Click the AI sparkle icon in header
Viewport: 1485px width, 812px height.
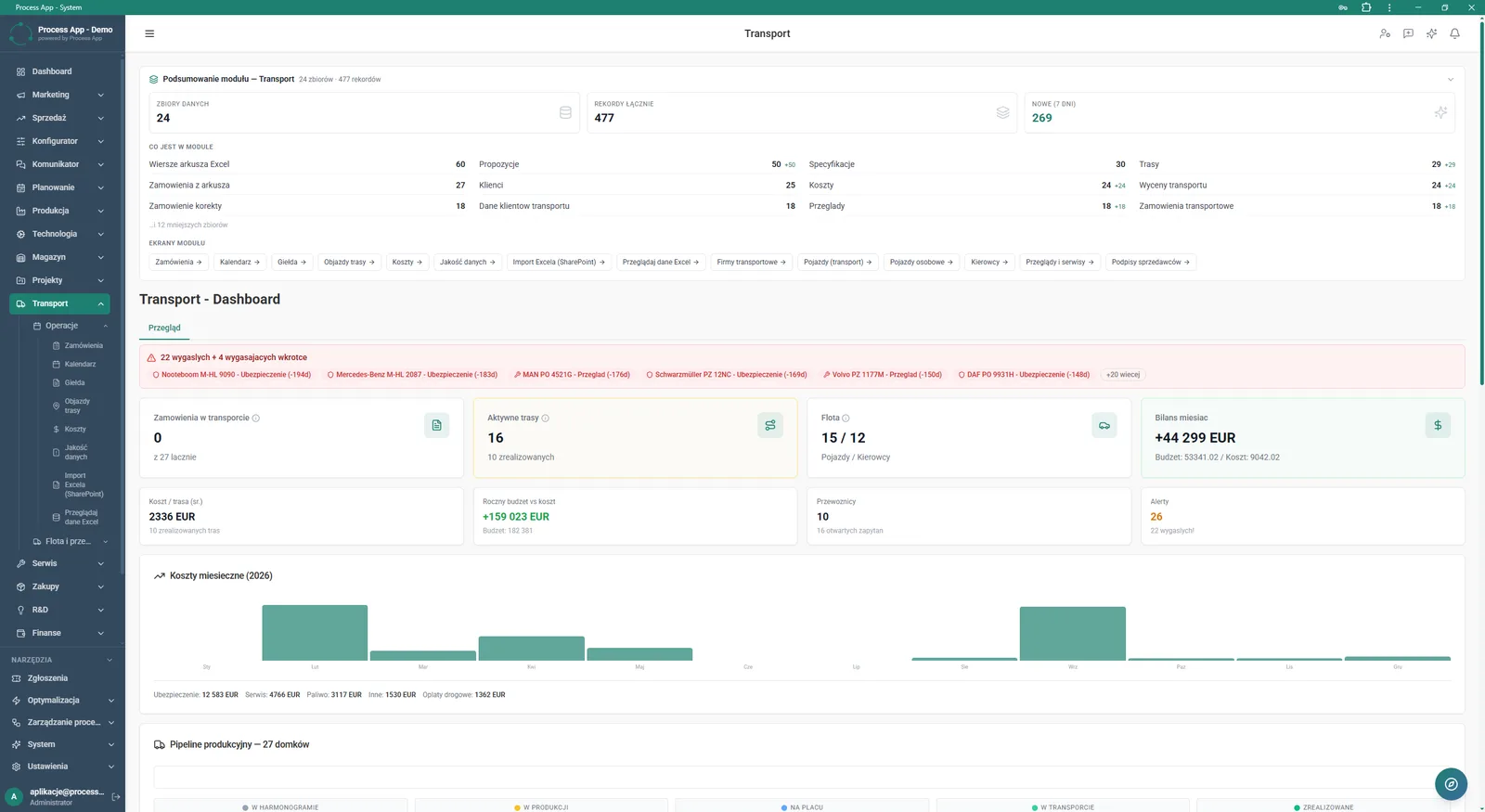click(x=1431, y=33)
